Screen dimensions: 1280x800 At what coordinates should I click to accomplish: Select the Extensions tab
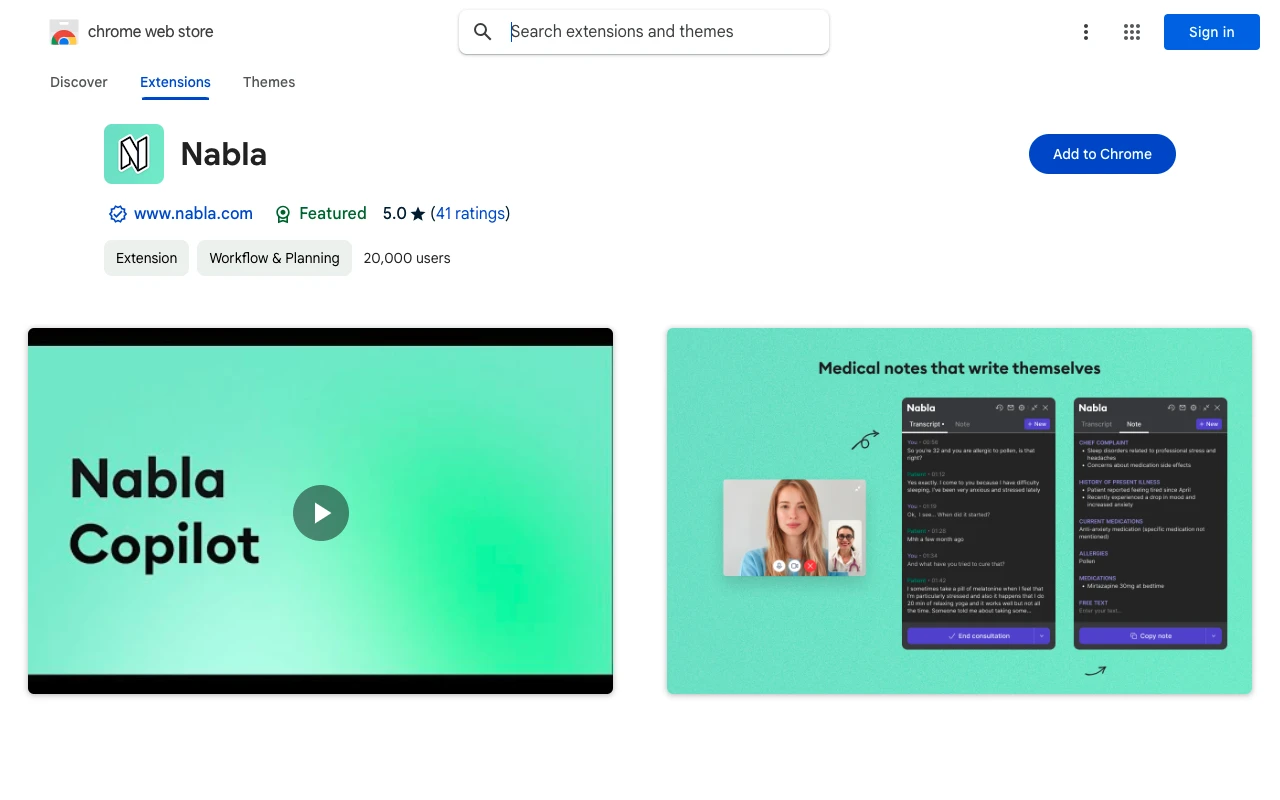point(175,82)
